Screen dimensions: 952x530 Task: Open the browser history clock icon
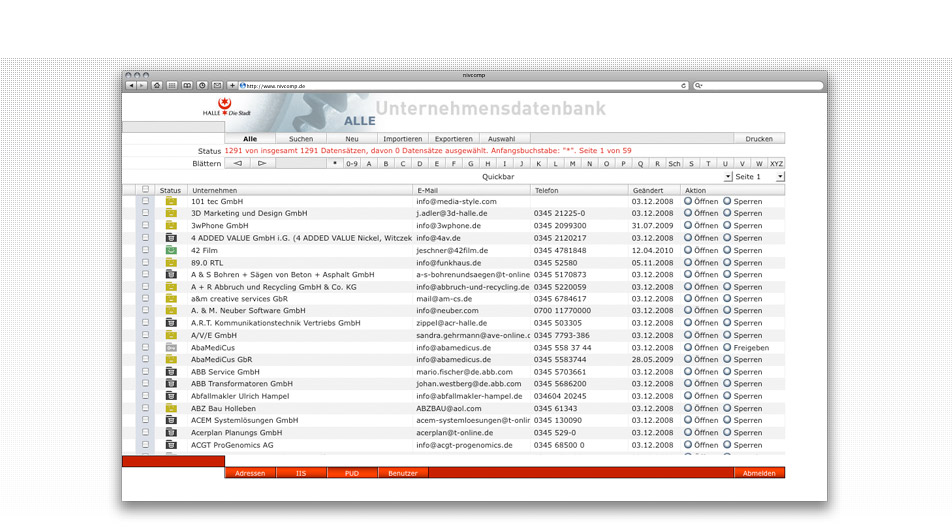(202, 86)
